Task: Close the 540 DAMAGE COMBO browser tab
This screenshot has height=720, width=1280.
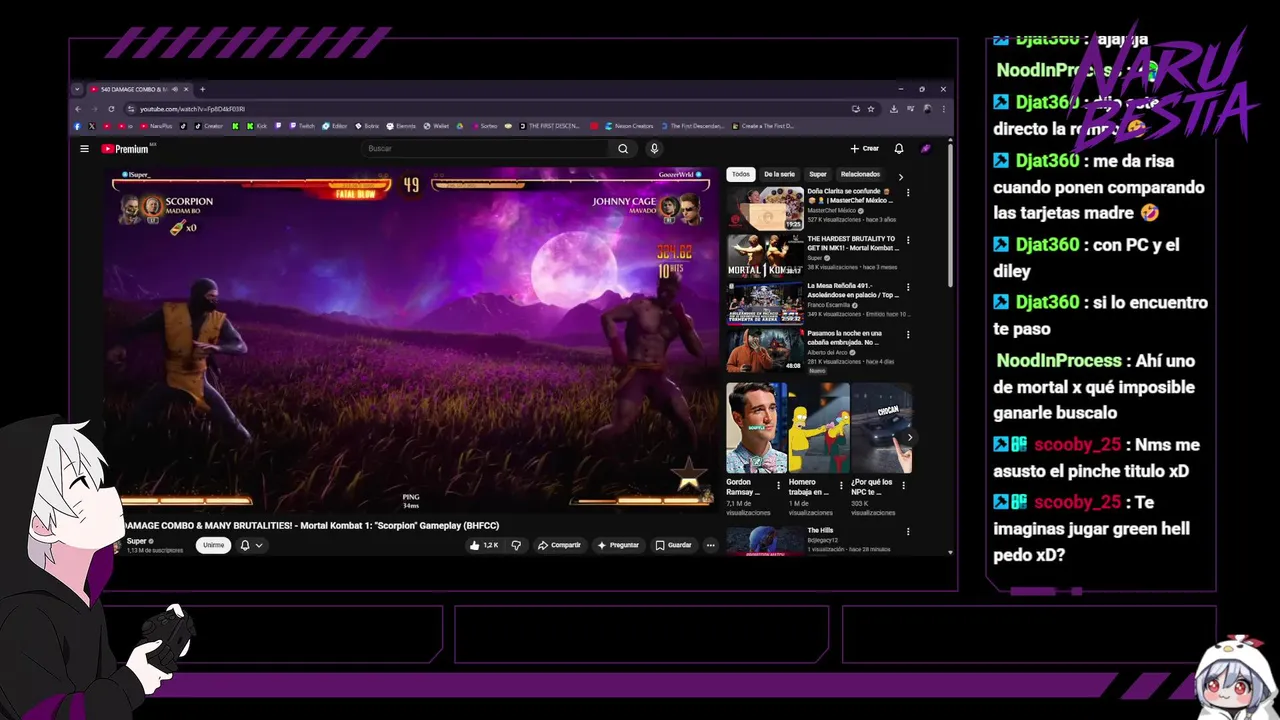Action: click(187, 89)
